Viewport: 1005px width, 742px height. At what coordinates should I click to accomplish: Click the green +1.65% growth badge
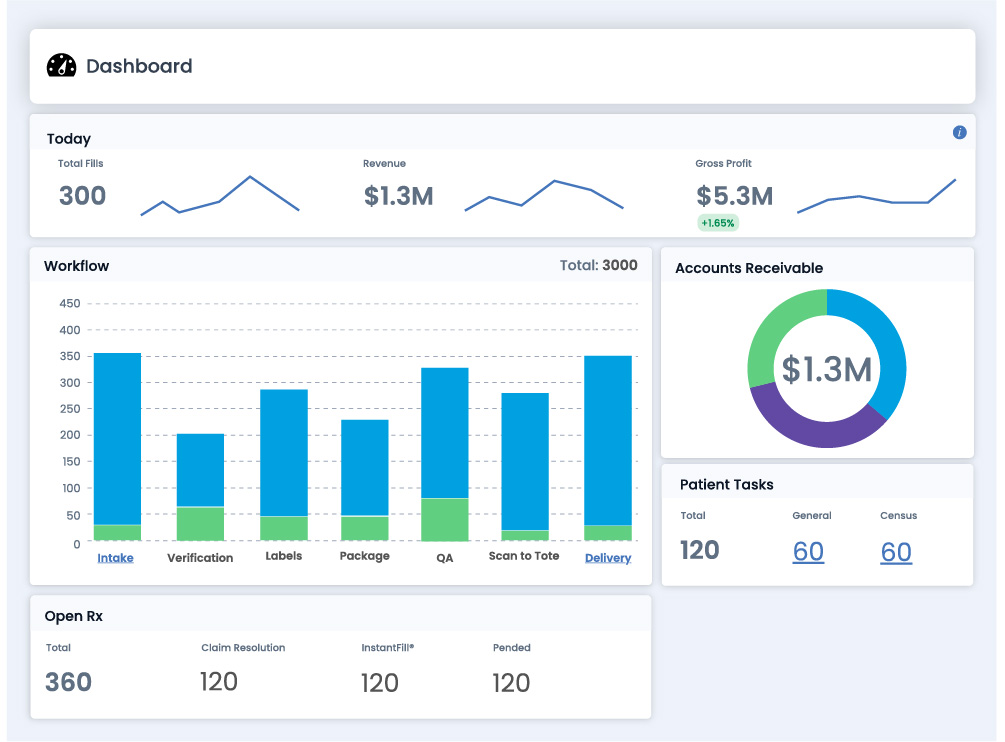tap(718, 222)
